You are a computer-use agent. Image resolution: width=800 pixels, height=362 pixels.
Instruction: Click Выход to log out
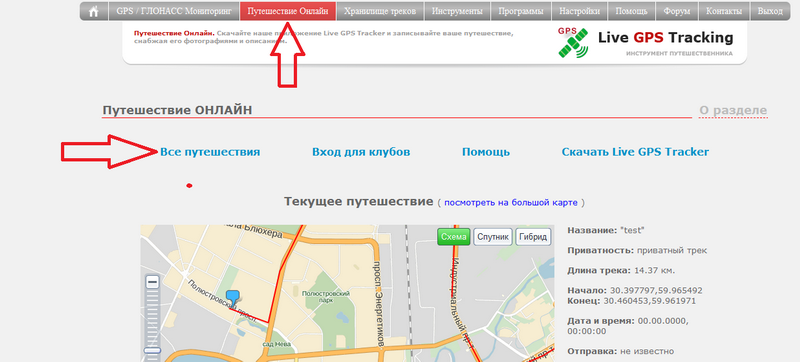tap(770, 11)
